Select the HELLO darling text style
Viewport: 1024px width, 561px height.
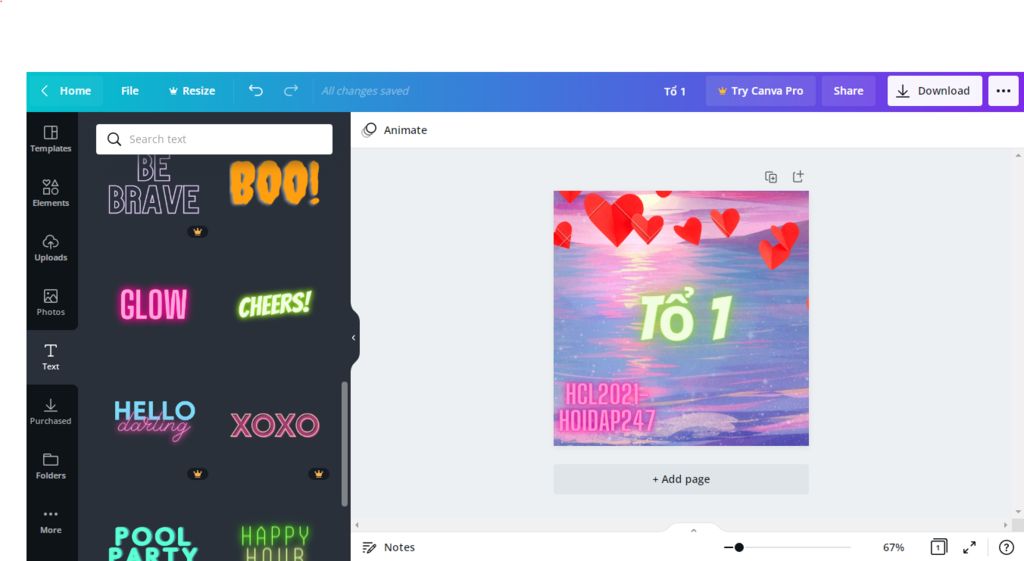154,420
